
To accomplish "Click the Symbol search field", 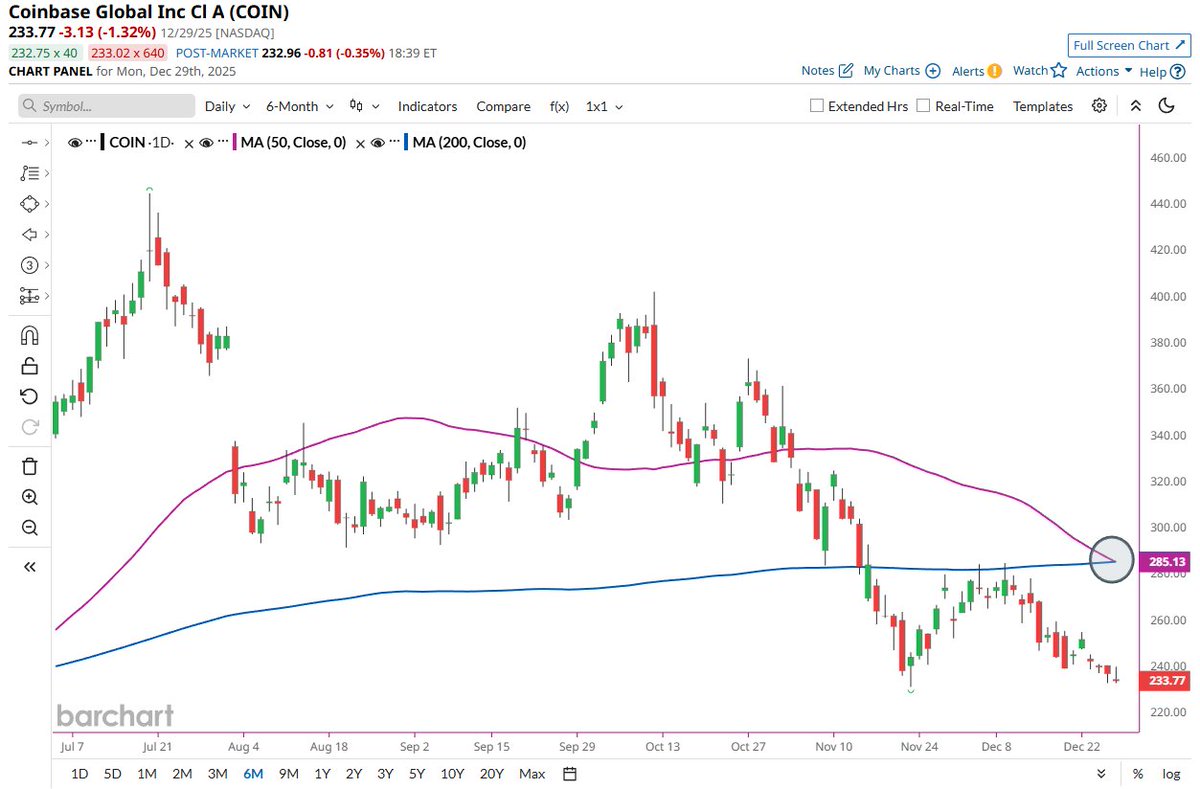I will click(105, 105).
